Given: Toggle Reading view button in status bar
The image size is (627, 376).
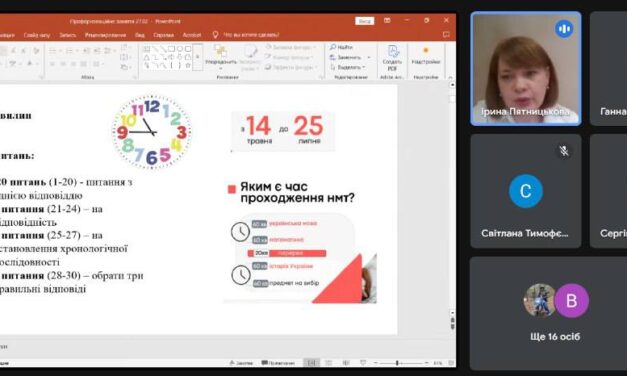Looking at the screenshot, I should coord(345,363).
